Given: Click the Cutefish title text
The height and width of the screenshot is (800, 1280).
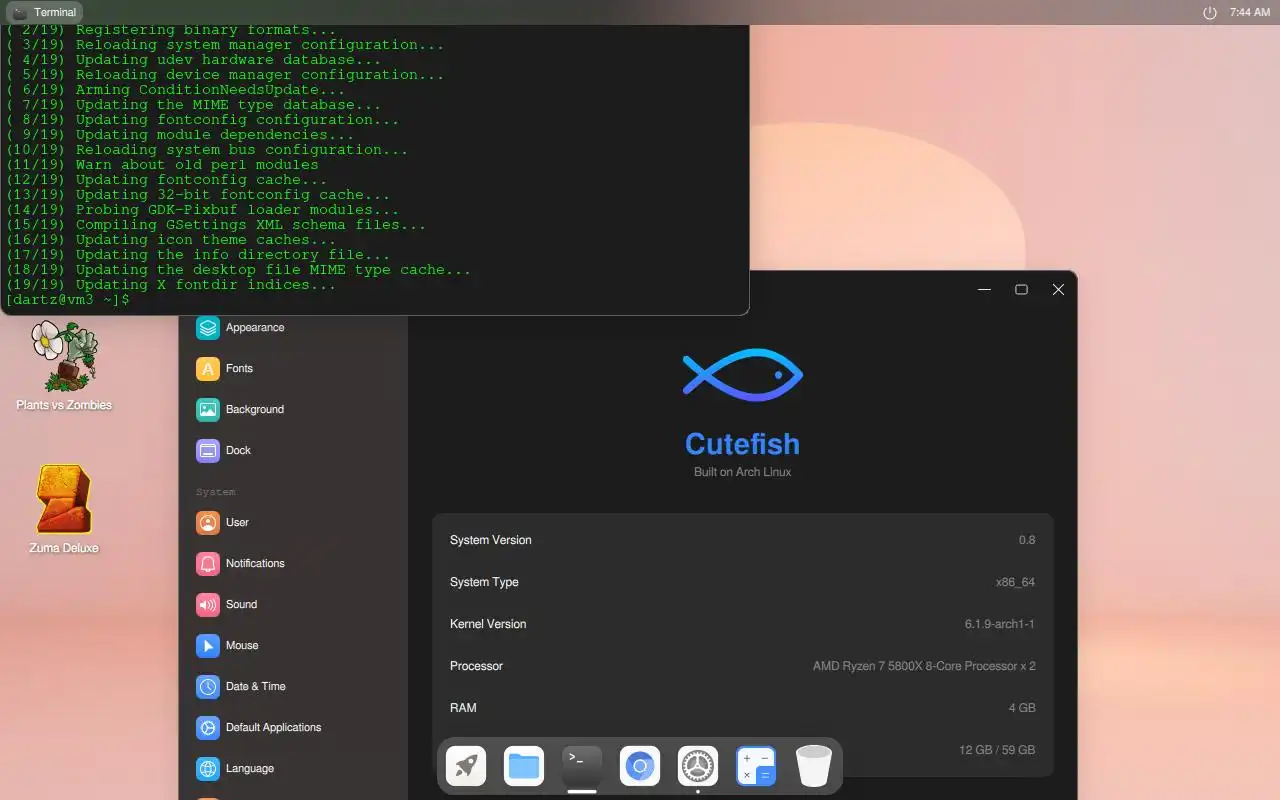Looking at the screenshot, I should point(742,444).
